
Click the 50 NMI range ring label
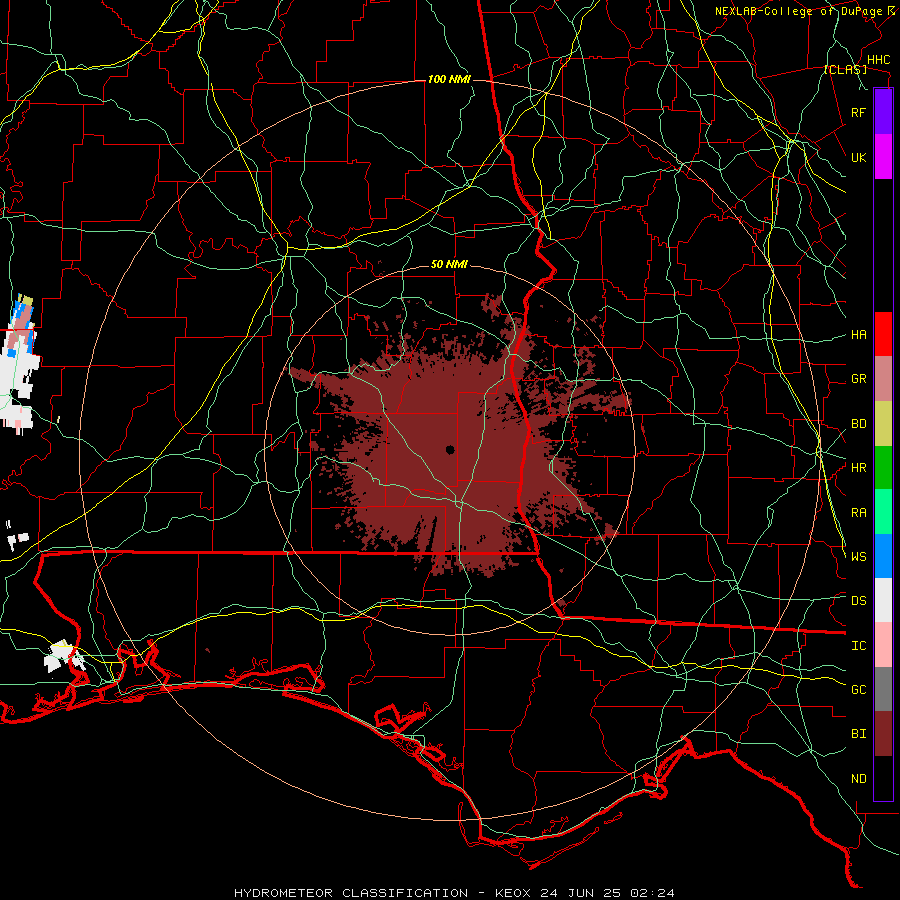pos(449,265)
